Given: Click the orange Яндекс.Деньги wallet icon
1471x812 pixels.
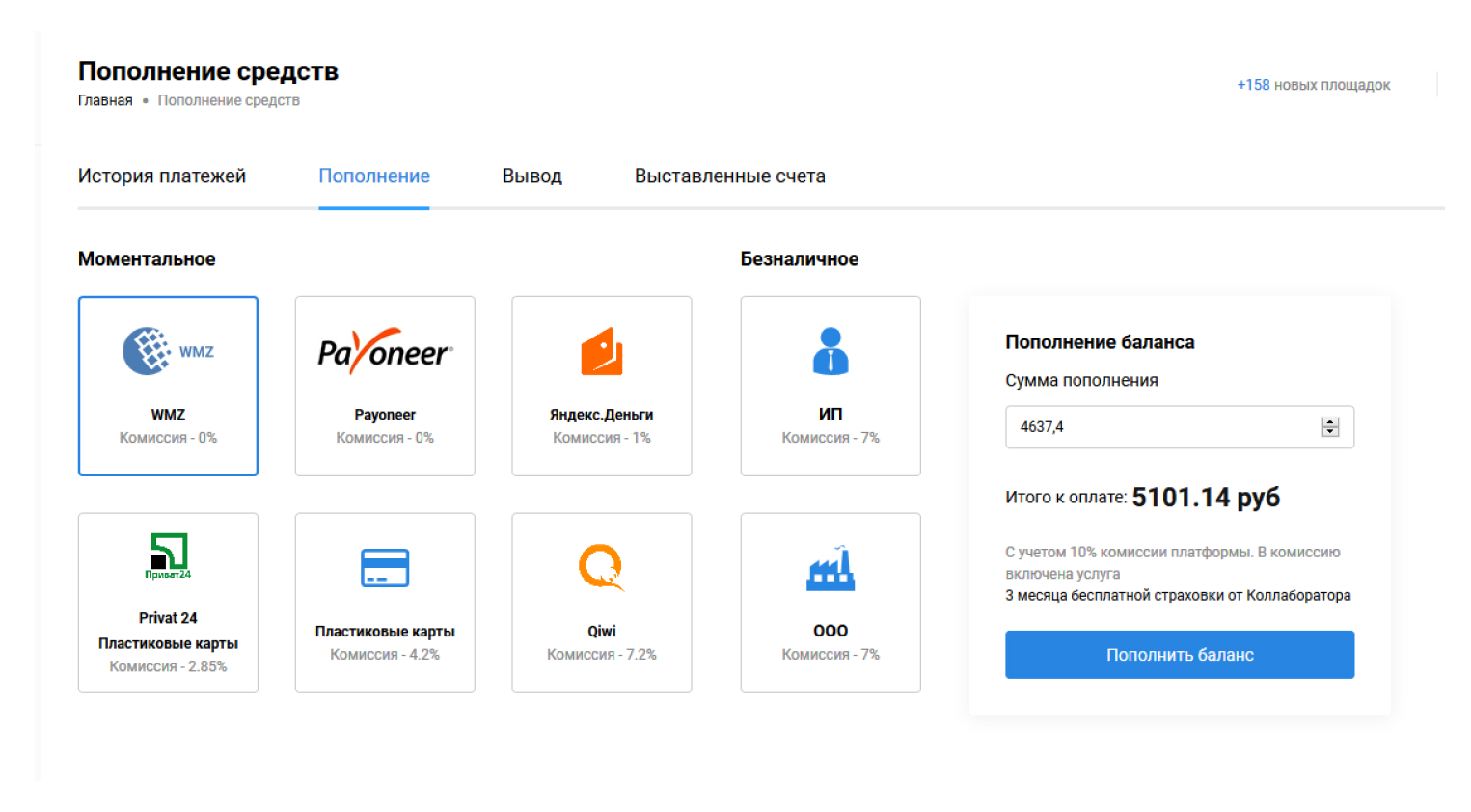Looking at the screenshot, I should (601, 351).
